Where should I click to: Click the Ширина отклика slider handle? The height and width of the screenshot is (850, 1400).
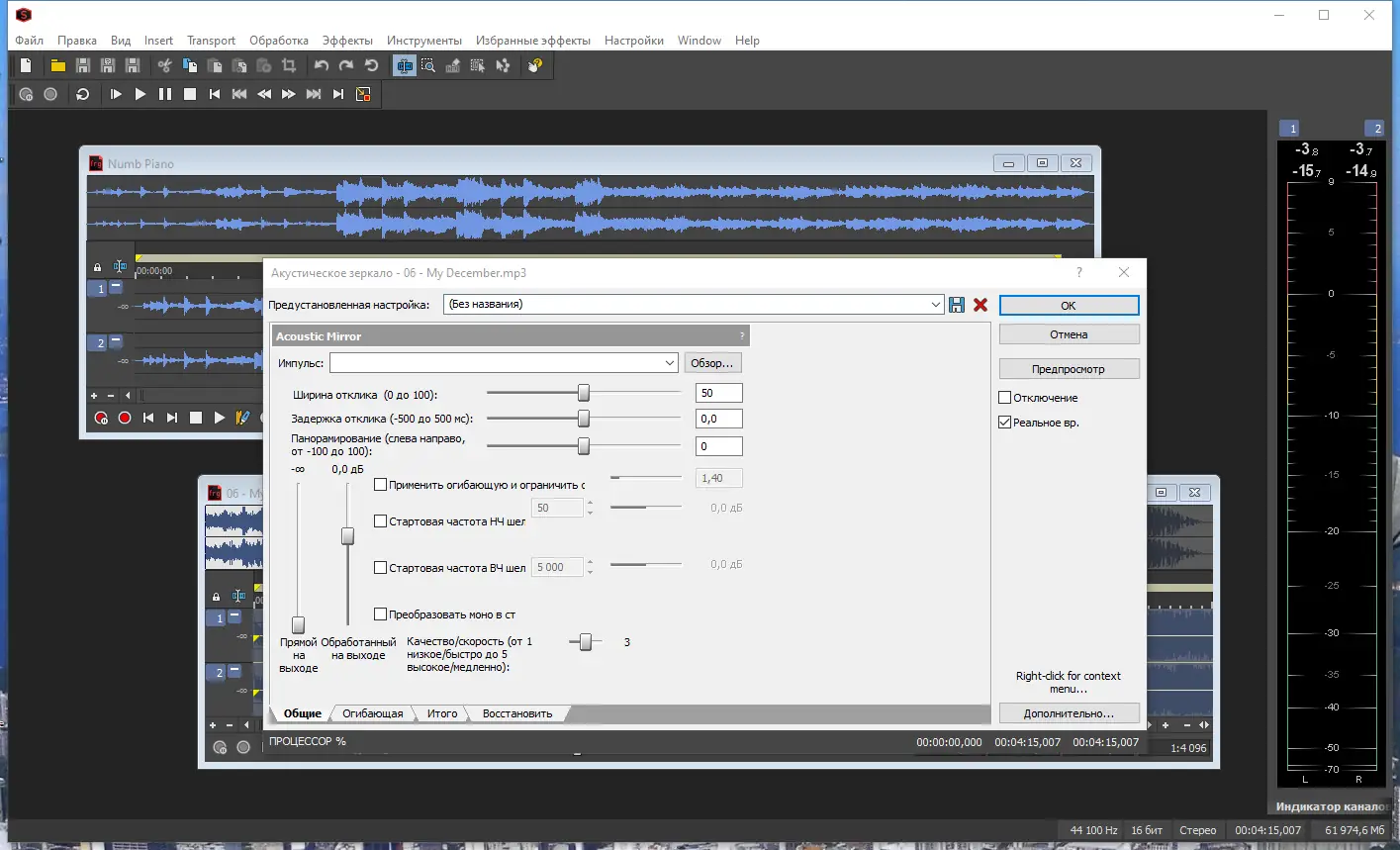point(584,393)
